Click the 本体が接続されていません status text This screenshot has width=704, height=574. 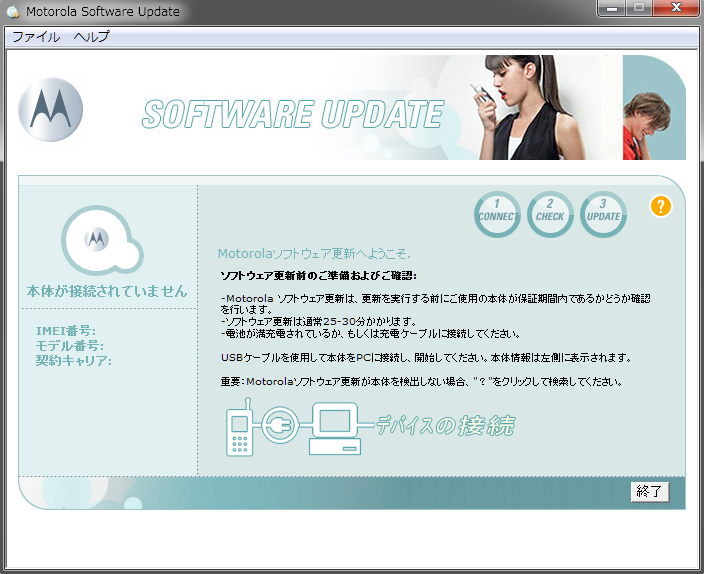pyautogui.click(x=107, y=292)
